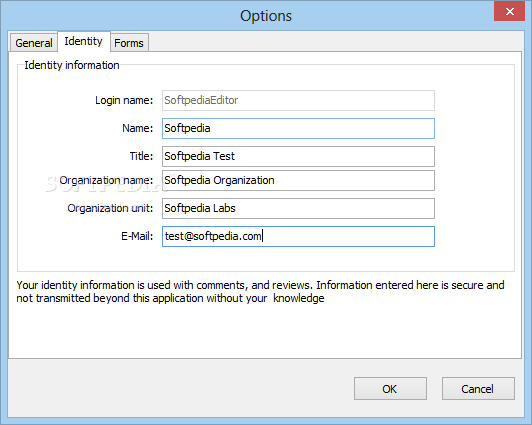This screenshot has height=425, width=532.
Task: Click the 'Organization name:' label
Action: [x=106, y=180]
